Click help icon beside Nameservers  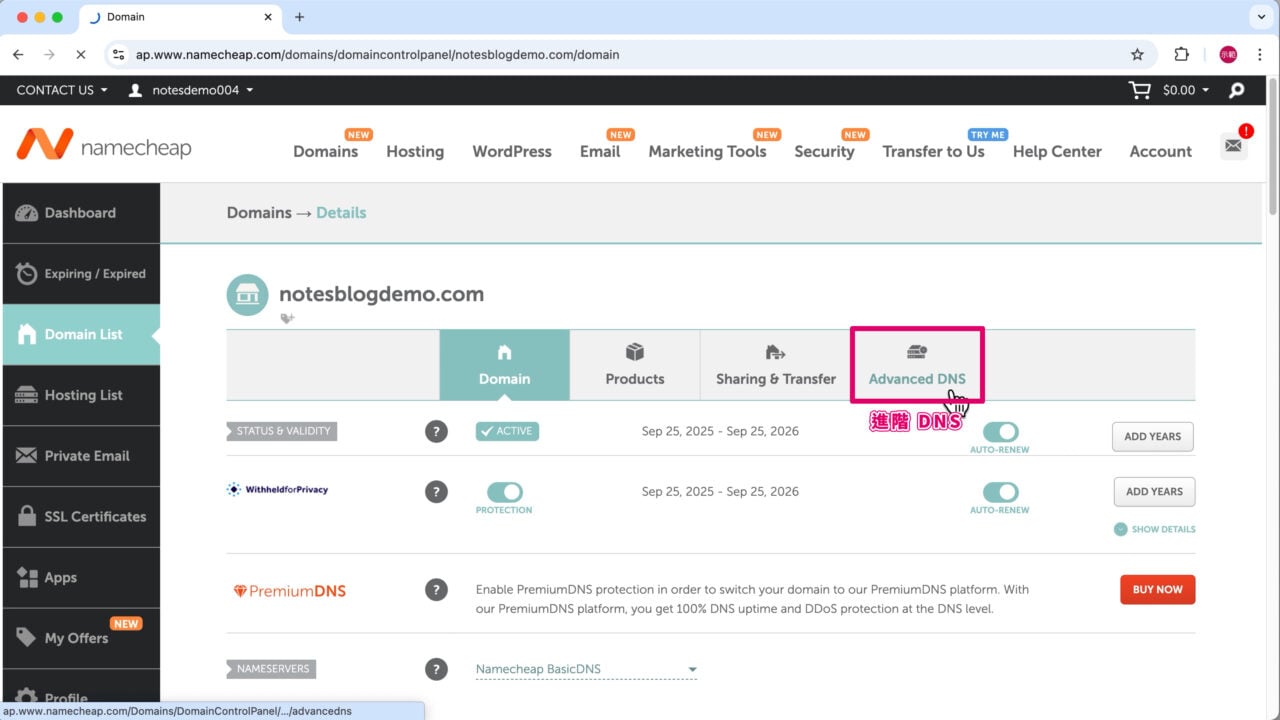point(436,669)
